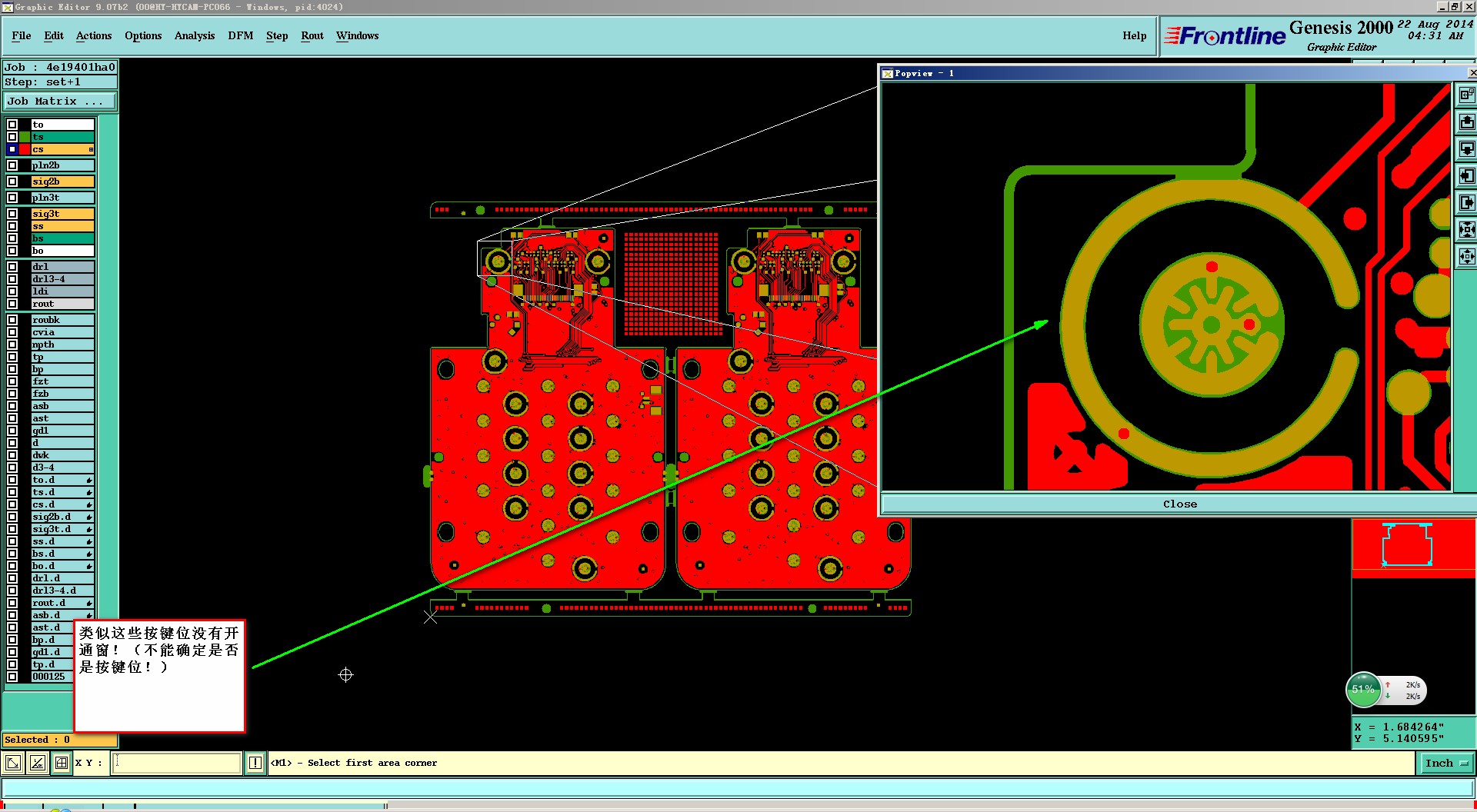Viewport: 1477px width, 812px height.
Task: Open the Rout menu
Action: (312, 35)
